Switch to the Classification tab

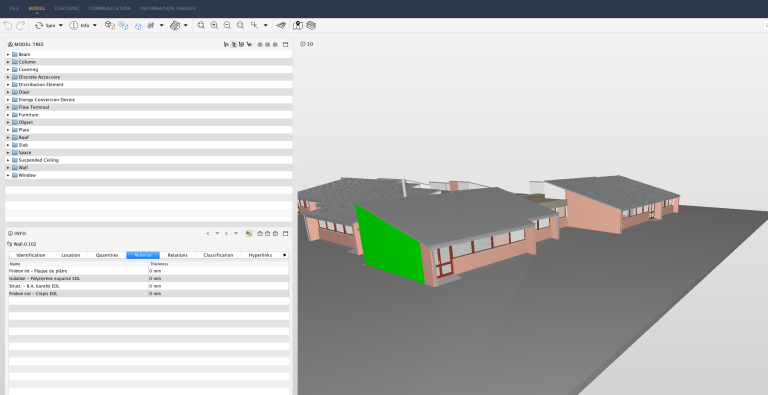(218, 255)
